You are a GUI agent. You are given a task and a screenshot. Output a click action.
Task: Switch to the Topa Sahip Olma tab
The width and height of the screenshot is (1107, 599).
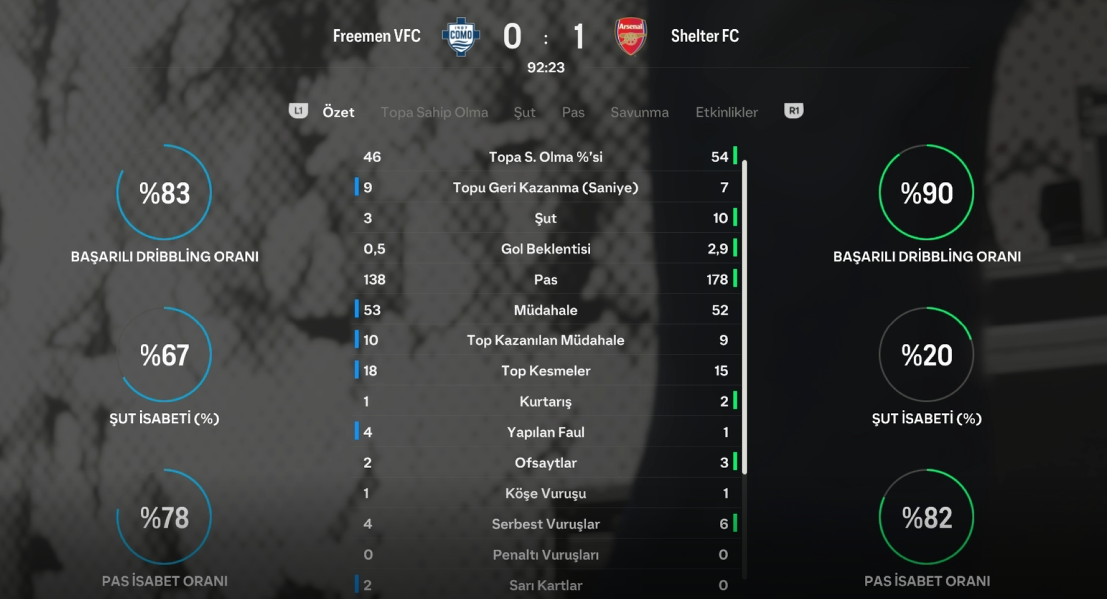click(x=434, y=112)
